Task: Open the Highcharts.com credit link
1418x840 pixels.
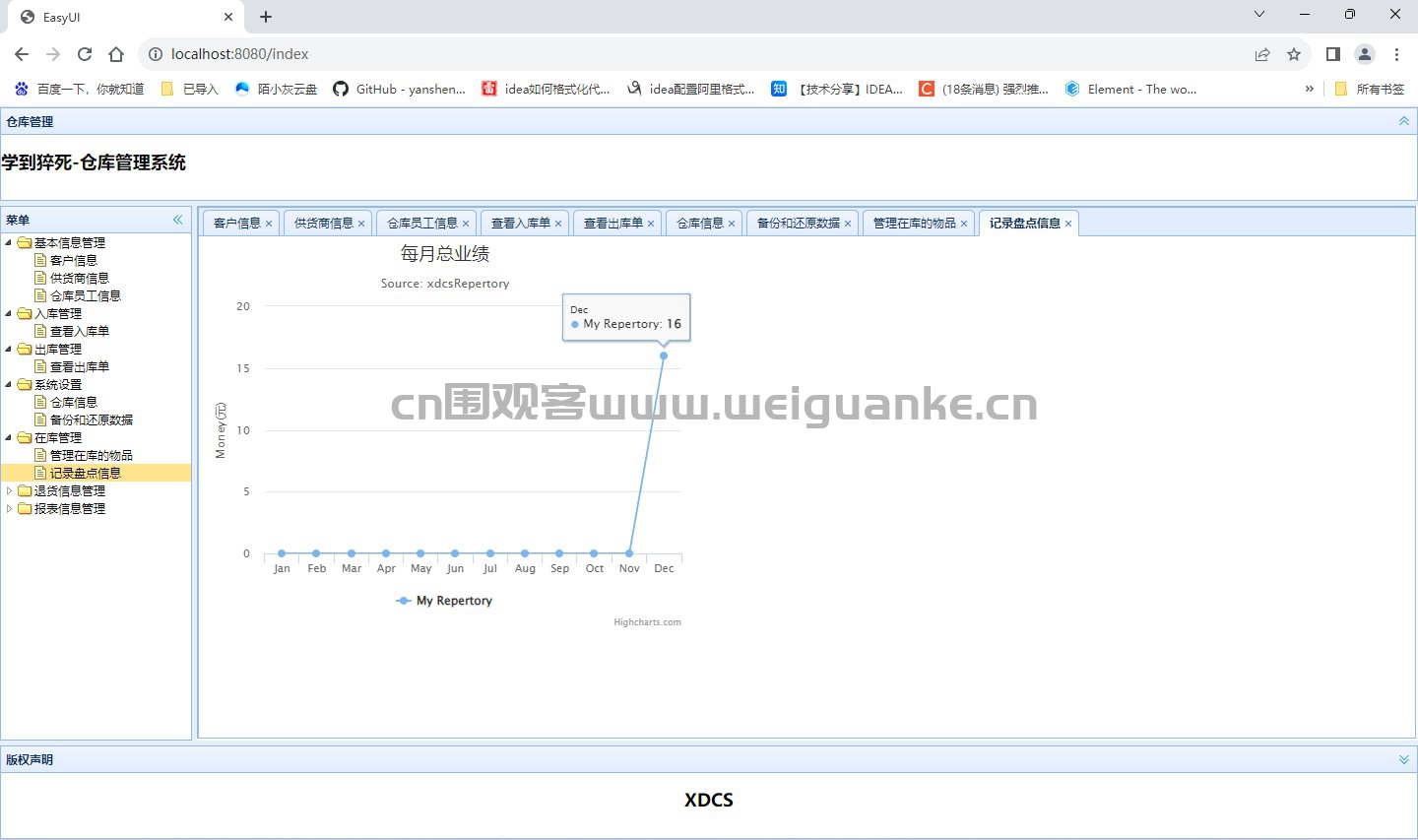Action: [x=647, y=622]
